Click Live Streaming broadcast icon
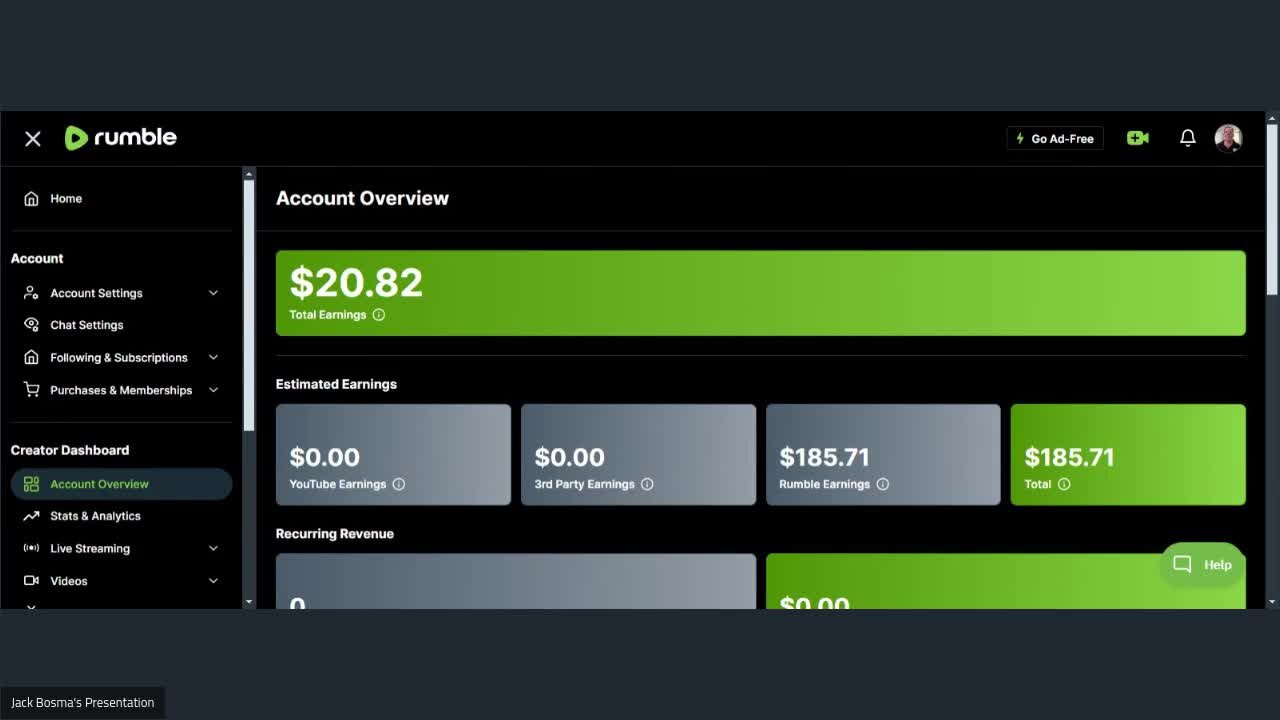Screen dimensions: 1280x720 [31, 548]
